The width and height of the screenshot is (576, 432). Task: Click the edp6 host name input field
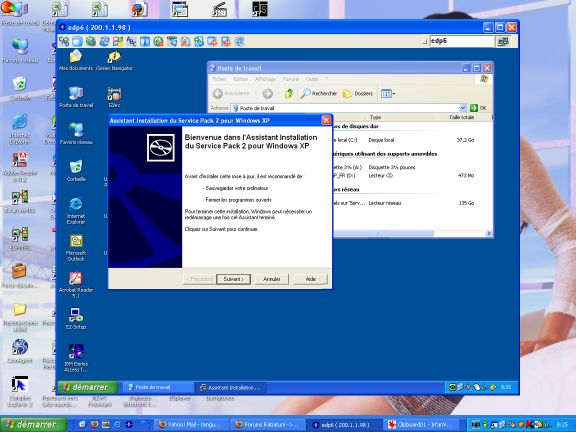click(x=461, y=41)
